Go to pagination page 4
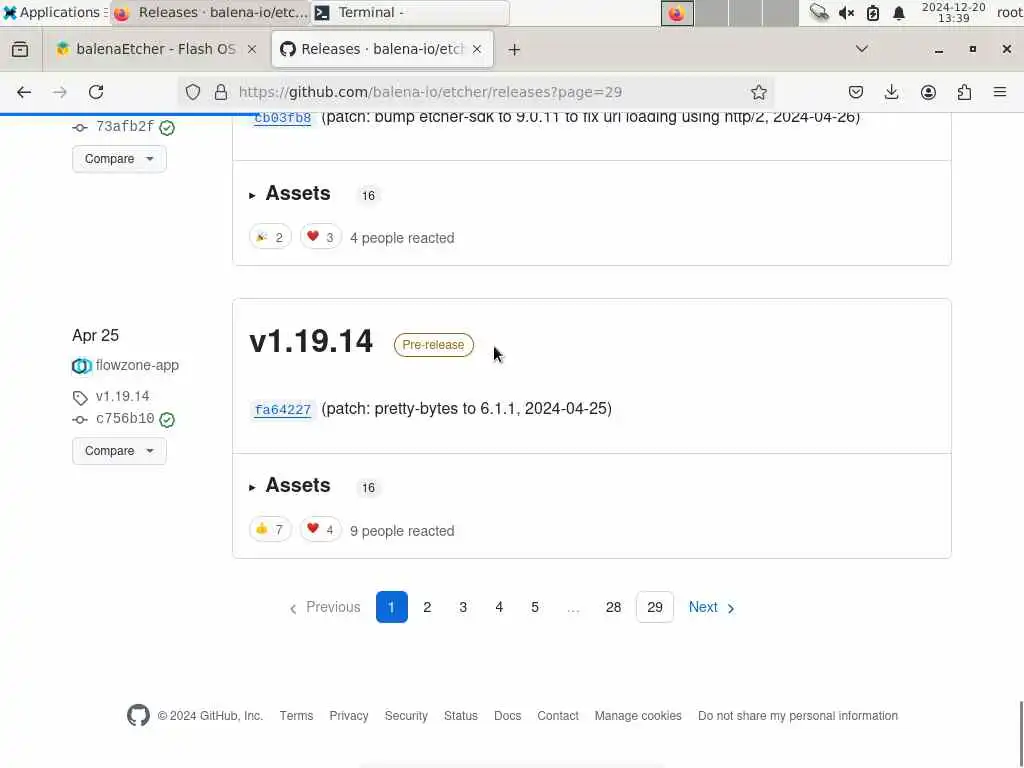This screenshot has height=768, width=1024. (499, 607)
